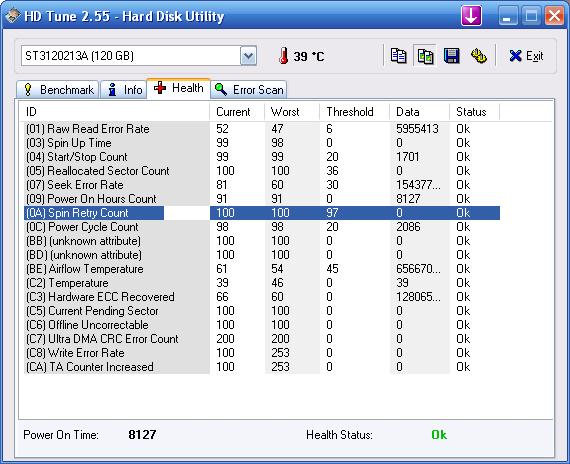
Task: Select the (C6) Offline Uncorrectable row
Action: [262, 325]
